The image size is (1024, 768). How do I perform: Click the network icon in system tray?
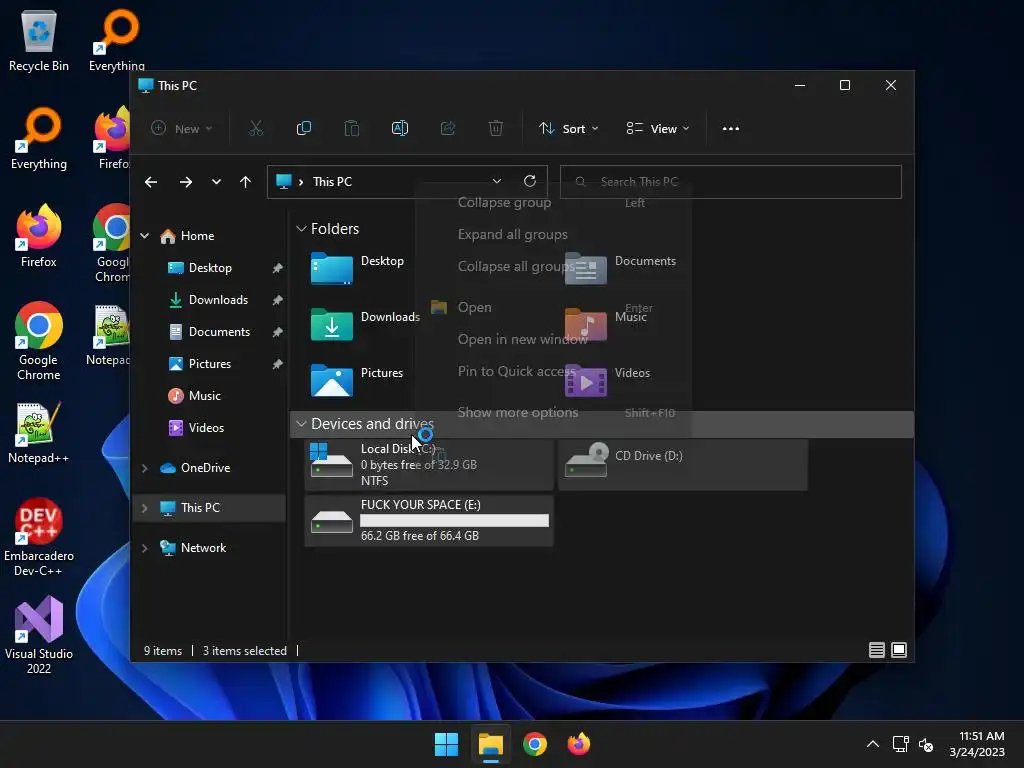point(901,744)
